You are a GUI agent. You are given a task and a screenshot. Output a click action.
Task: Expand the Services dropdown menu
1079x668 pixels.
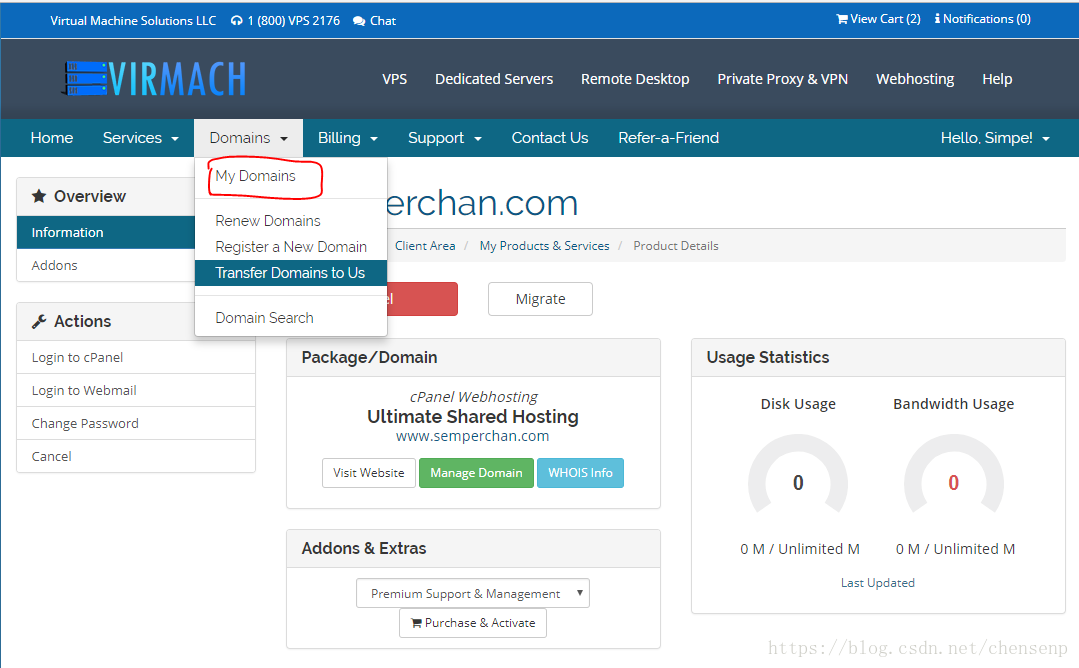point(140,138)
